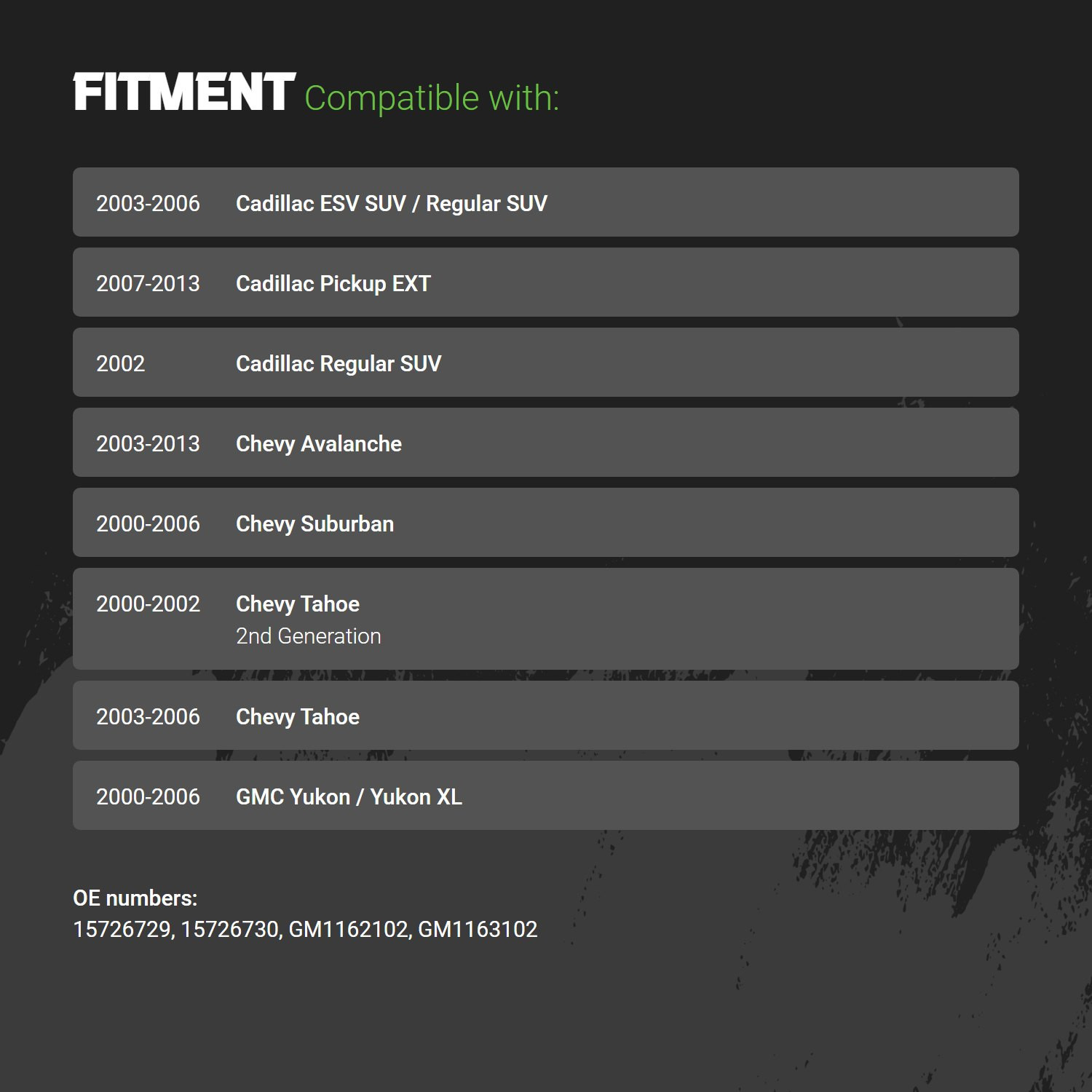
Task: Click the FITMENT heading
Action: click(184, 92)
